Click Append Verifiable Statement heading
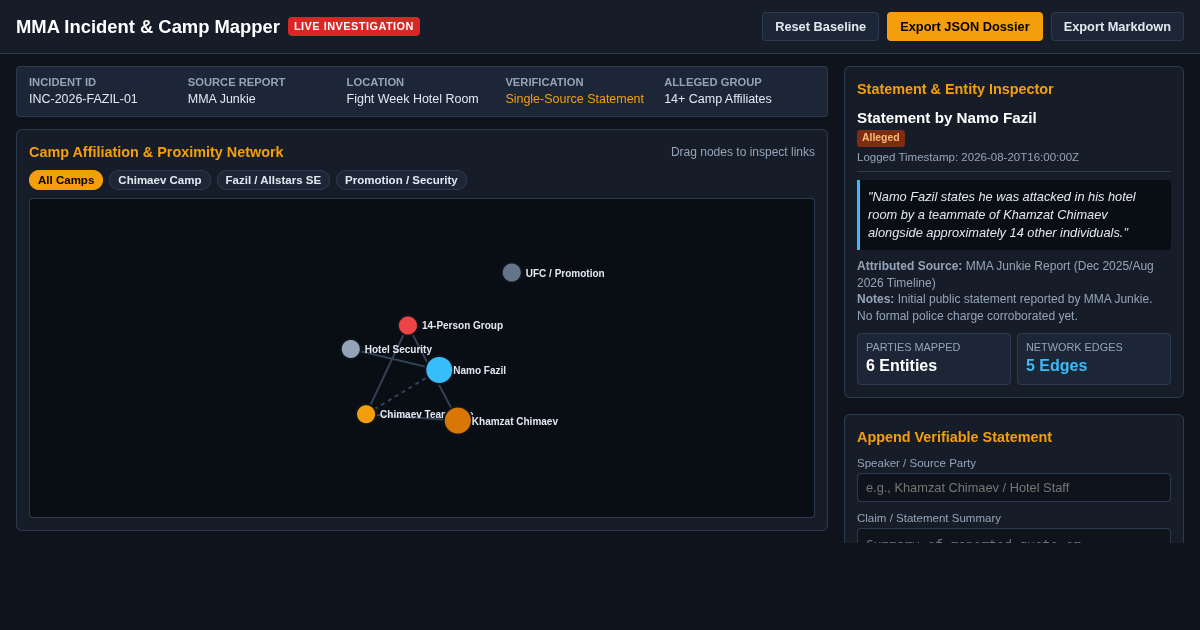Image resolution: width=1200 pixels, height=630 pixels. click(954, 437)
